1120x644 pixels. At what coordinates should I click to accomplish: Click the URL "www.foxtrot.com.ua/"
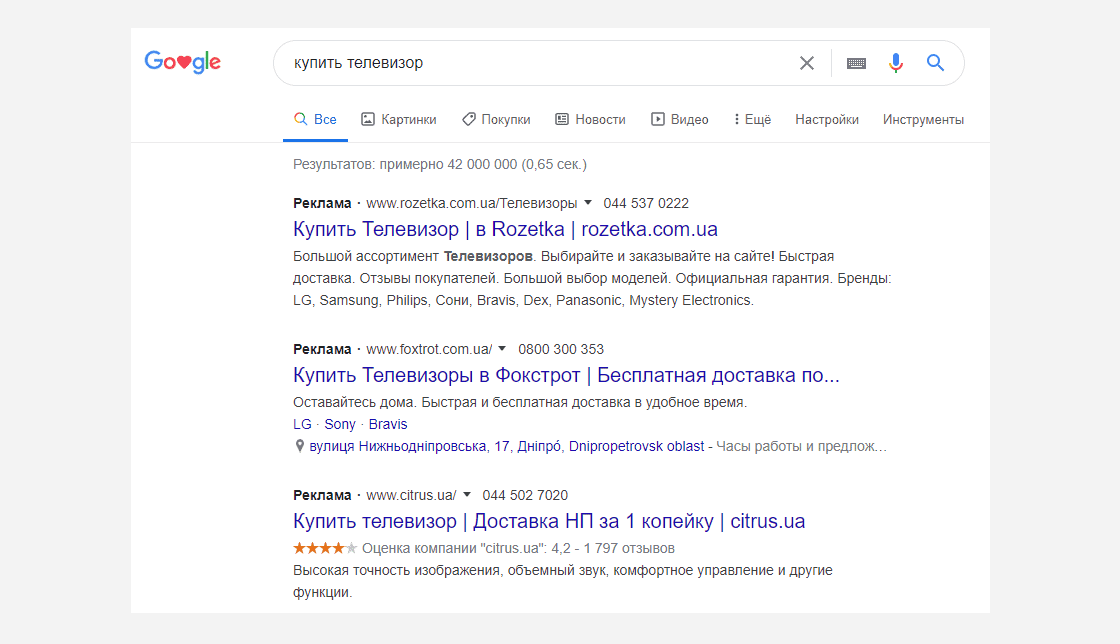coord(429,349)
